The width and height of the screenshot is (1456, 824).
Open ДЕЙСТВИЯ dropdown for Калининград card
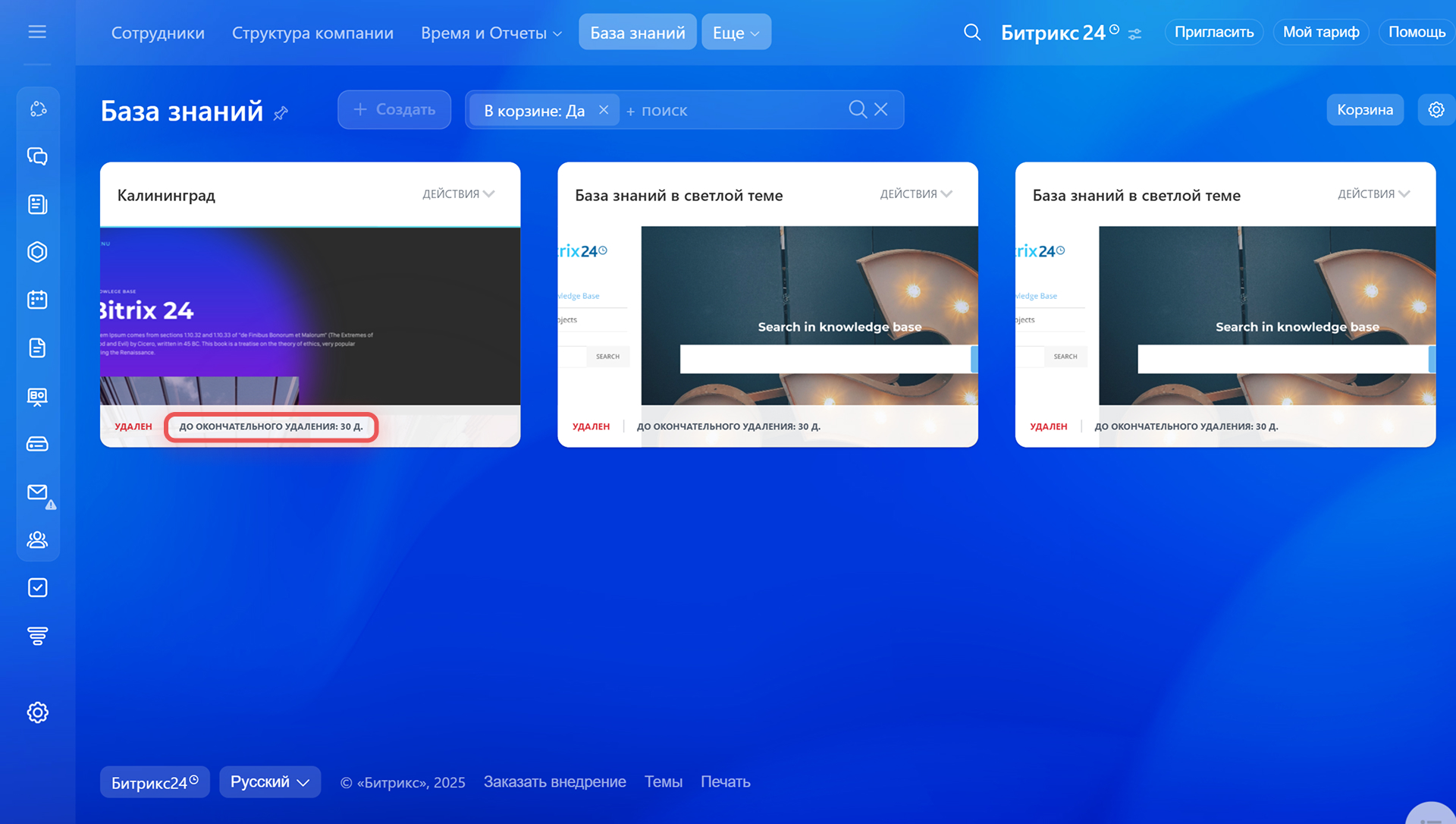(x=458, y=194)
